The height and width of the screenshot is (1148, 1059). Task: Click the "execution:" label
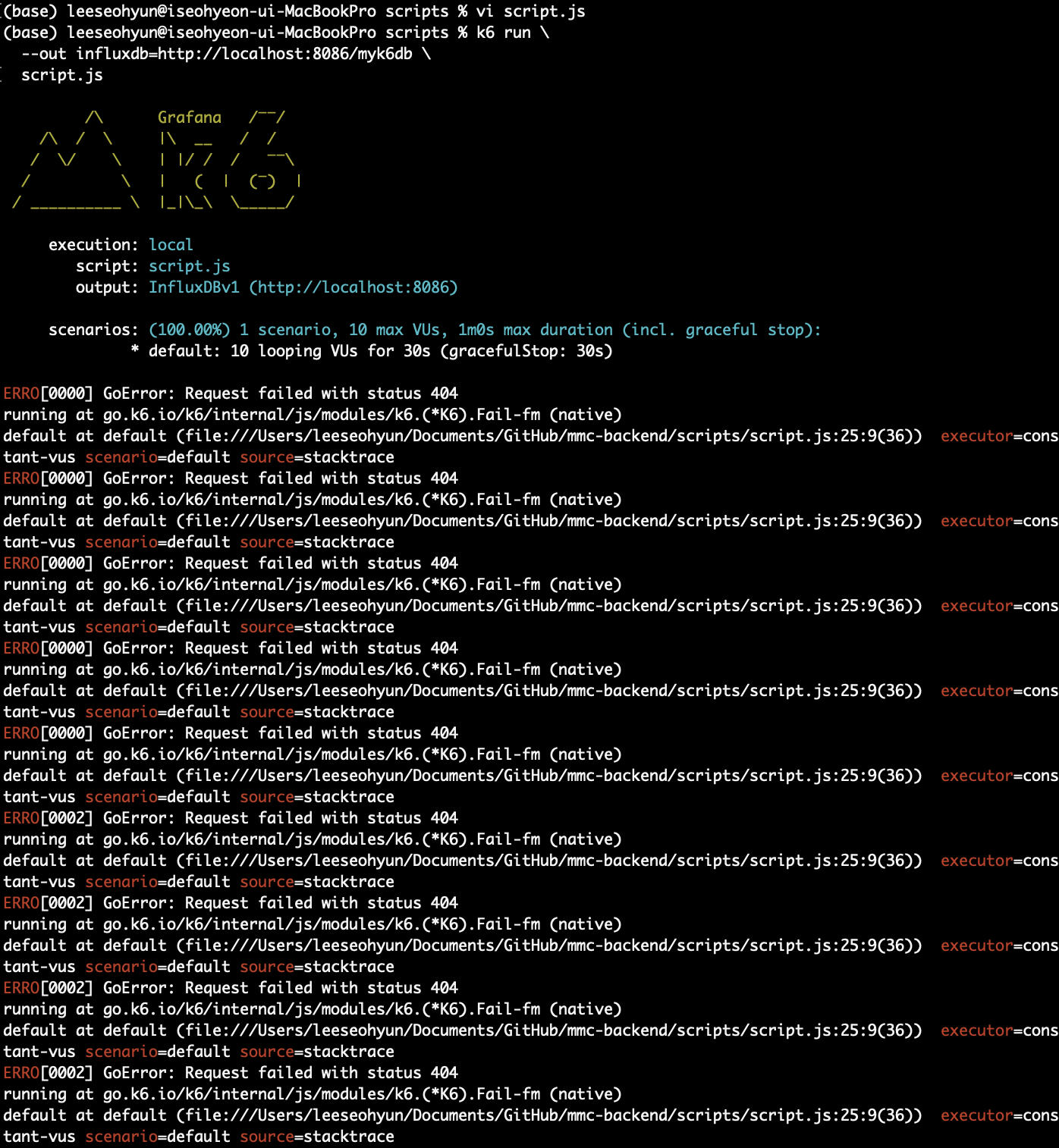click(x=94, y=245)
